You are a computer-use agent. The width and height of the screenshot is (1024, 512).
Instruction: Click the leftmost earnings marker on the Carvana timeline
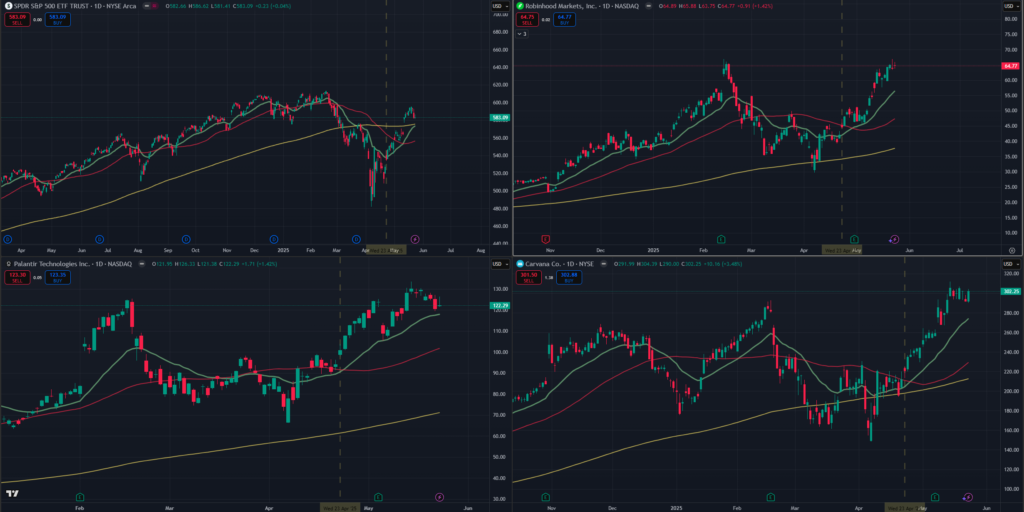coord(545,496)
